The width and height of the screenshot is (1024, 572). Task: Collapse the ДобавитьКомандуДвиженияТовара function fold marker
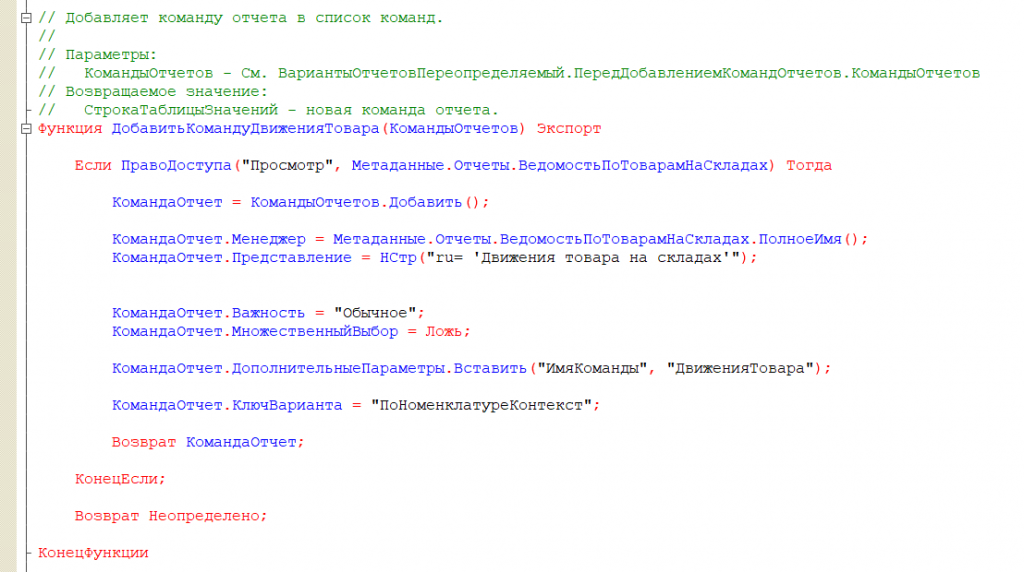[x=26, y=129]
